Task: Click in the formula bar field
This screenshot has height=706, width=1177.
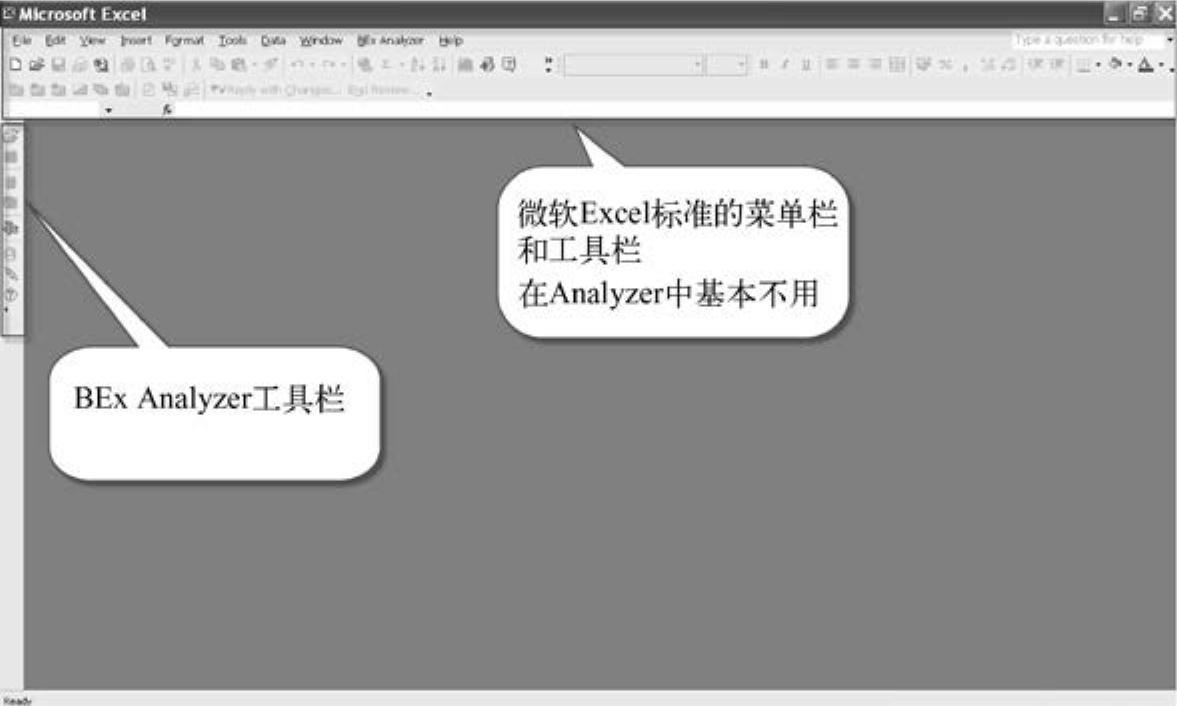Action: click(674, 110)
